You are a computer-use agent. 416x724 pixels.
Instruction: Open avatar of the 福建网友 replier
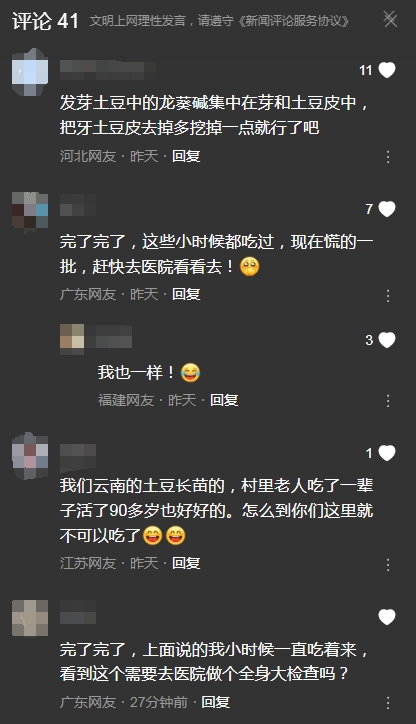72,338
